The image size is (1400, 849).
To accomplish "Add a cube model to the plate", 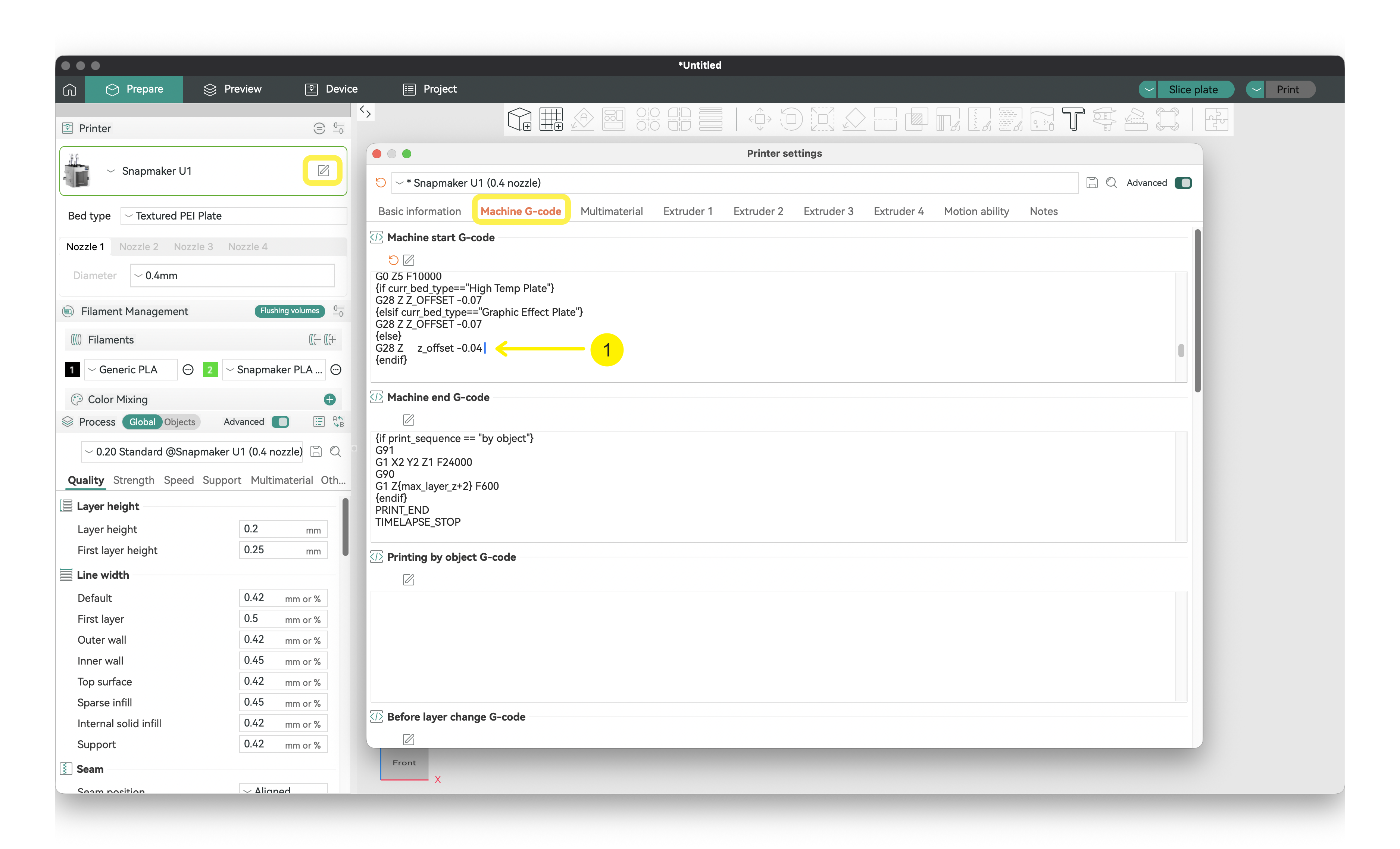I will [x=519, y=119].
